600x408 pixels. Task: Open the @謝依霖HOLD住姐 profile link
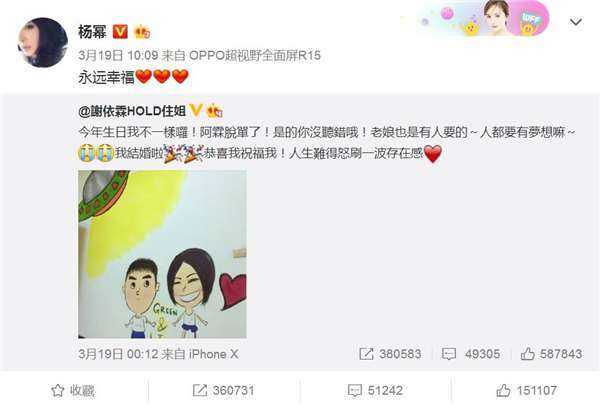(x=132, y=111)
